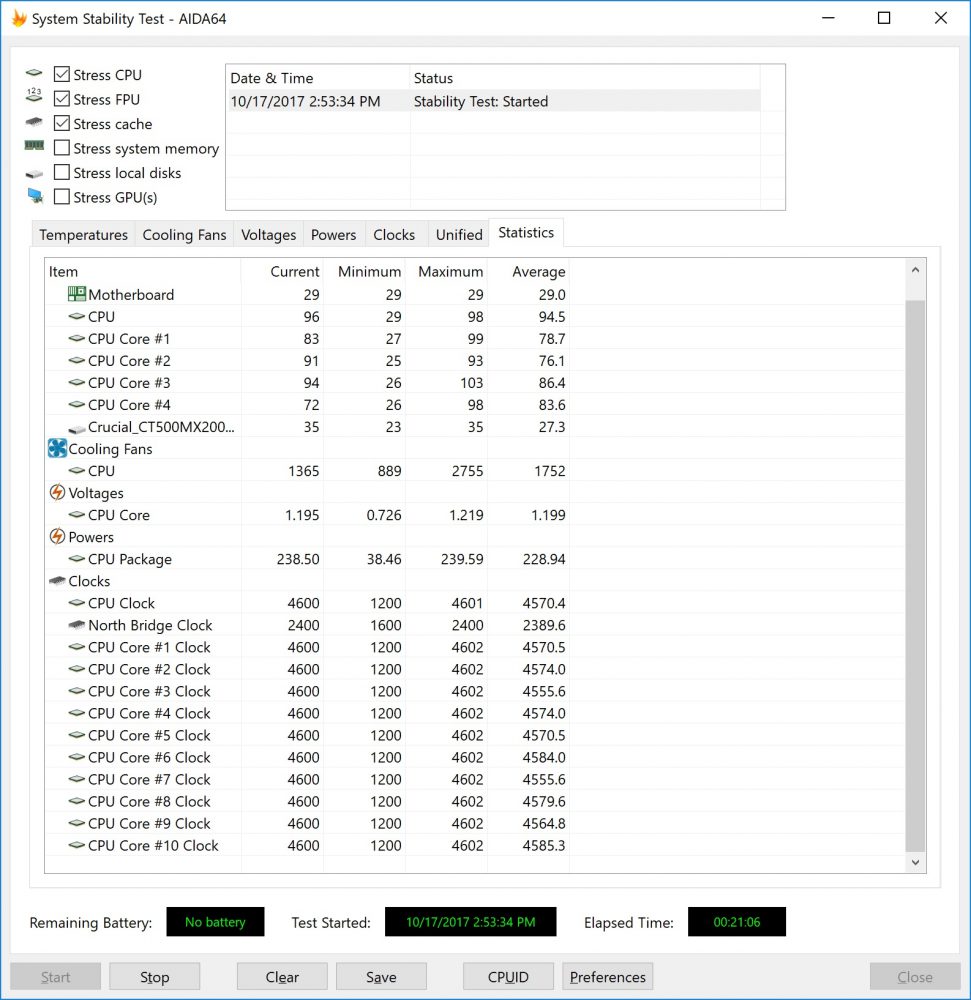
Task: Open the Cooling Fans tab
Action: point(184,235)
